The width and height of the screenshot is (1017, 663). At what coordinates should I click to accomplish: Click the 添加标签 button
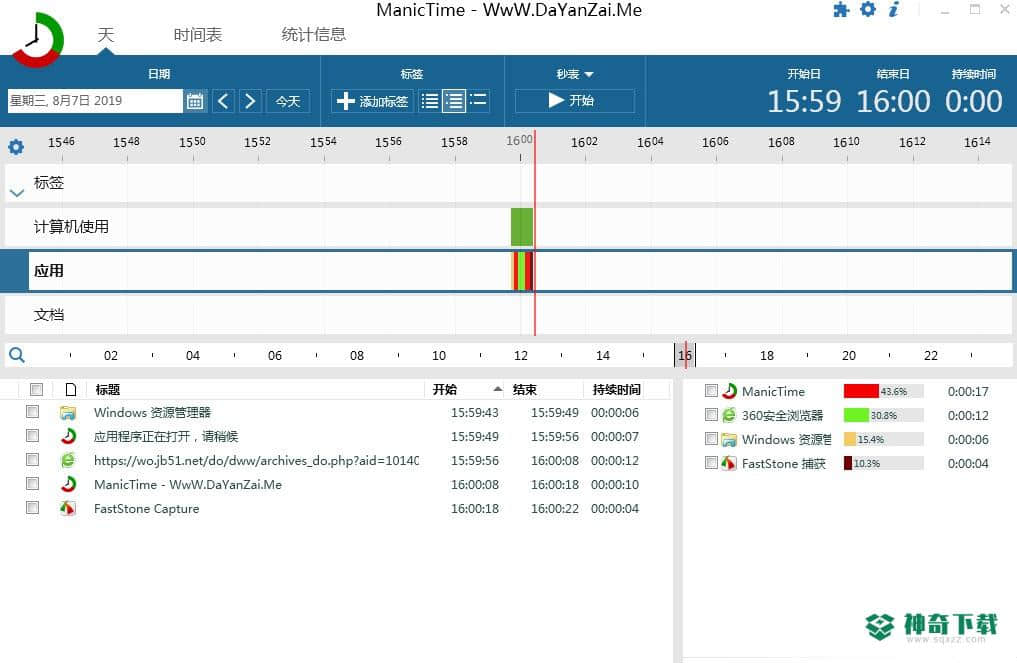(x=373, y=101)
